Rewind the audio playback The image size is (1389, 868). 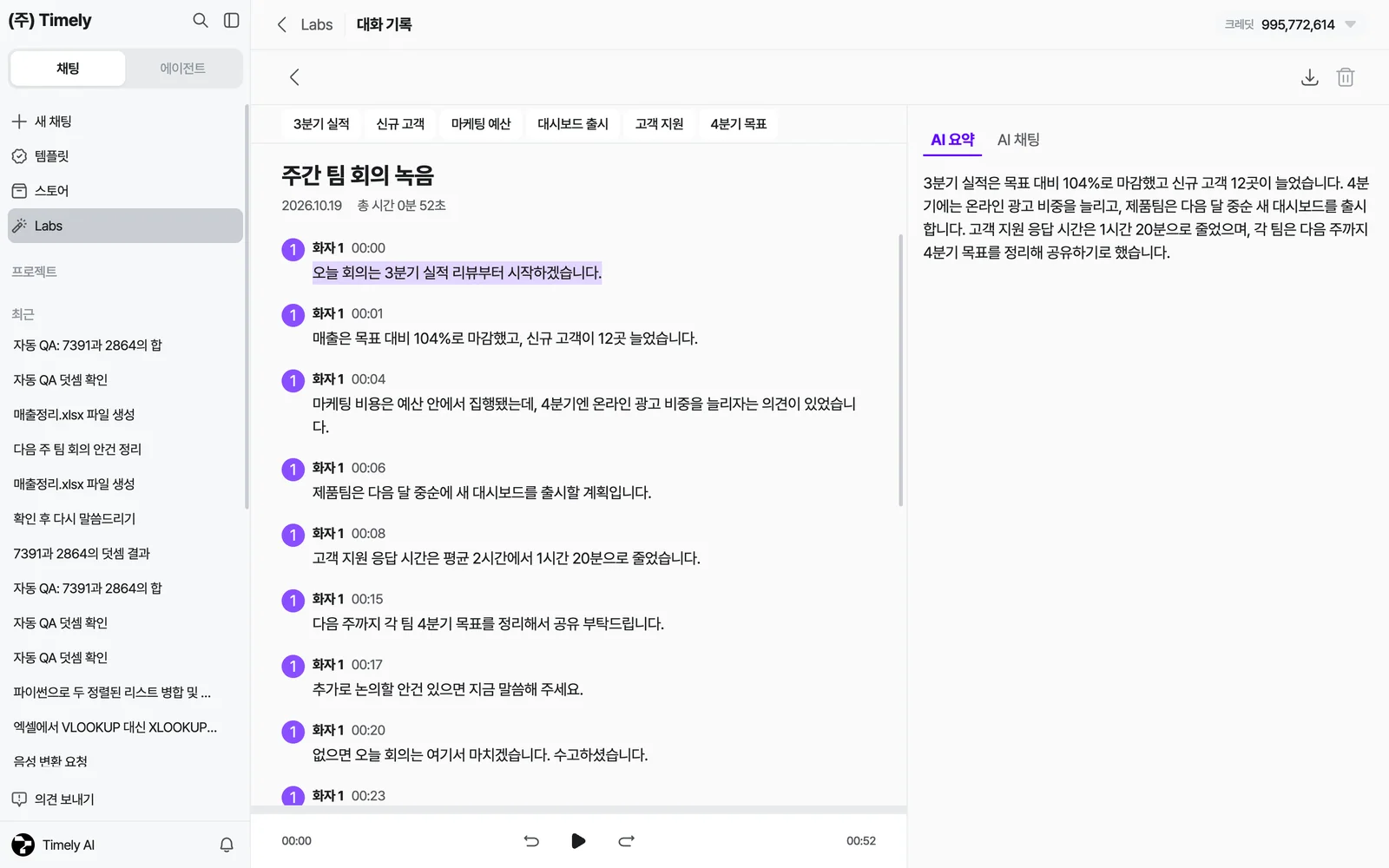(531, 840)
